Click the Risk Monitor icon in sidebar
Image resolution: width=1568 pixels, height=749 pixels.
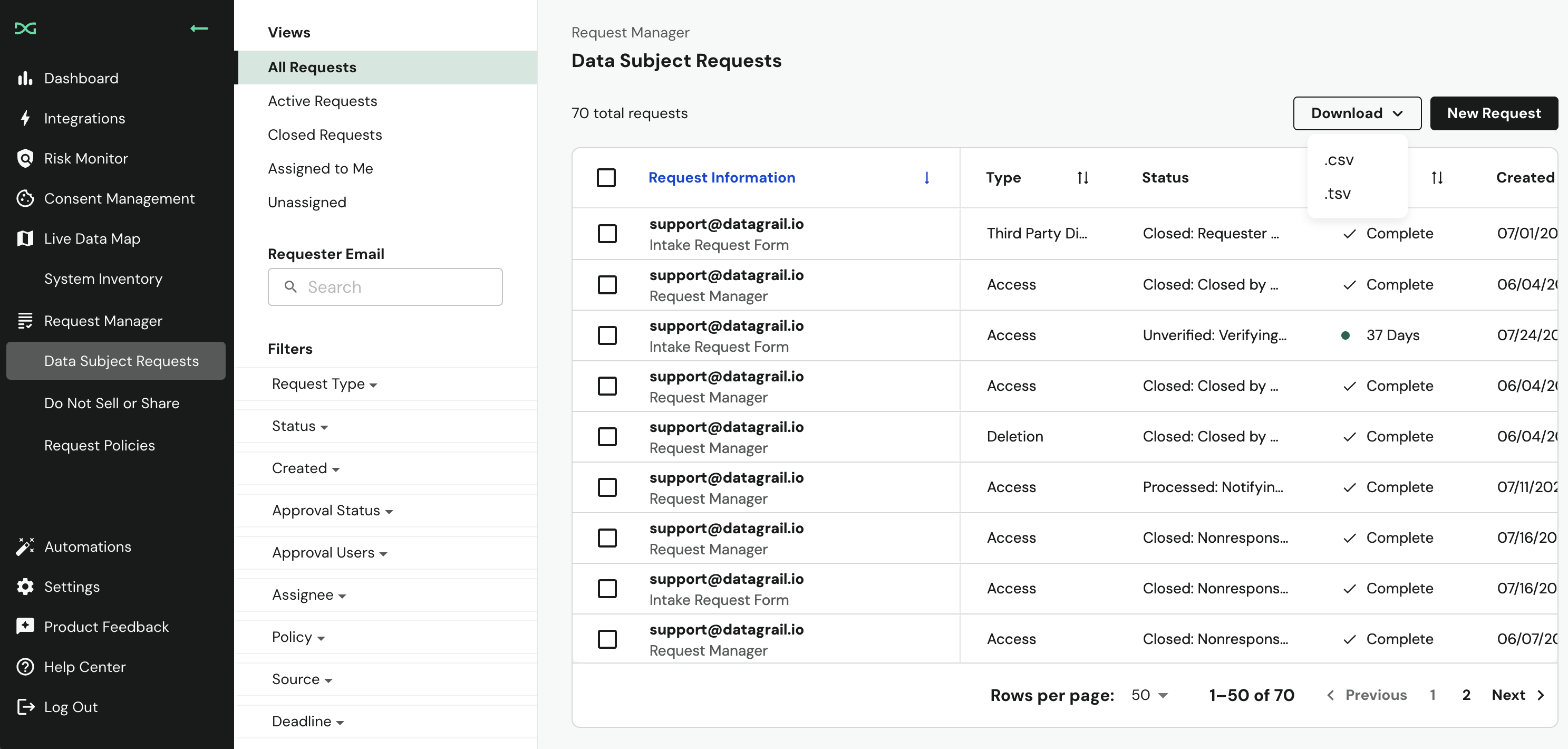click(x=26, y=158)
